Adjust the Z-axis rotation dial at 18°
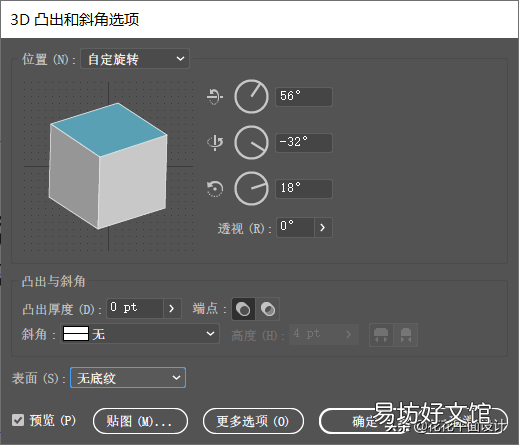Viewport: 519px width, 445px height. (251, 189)
